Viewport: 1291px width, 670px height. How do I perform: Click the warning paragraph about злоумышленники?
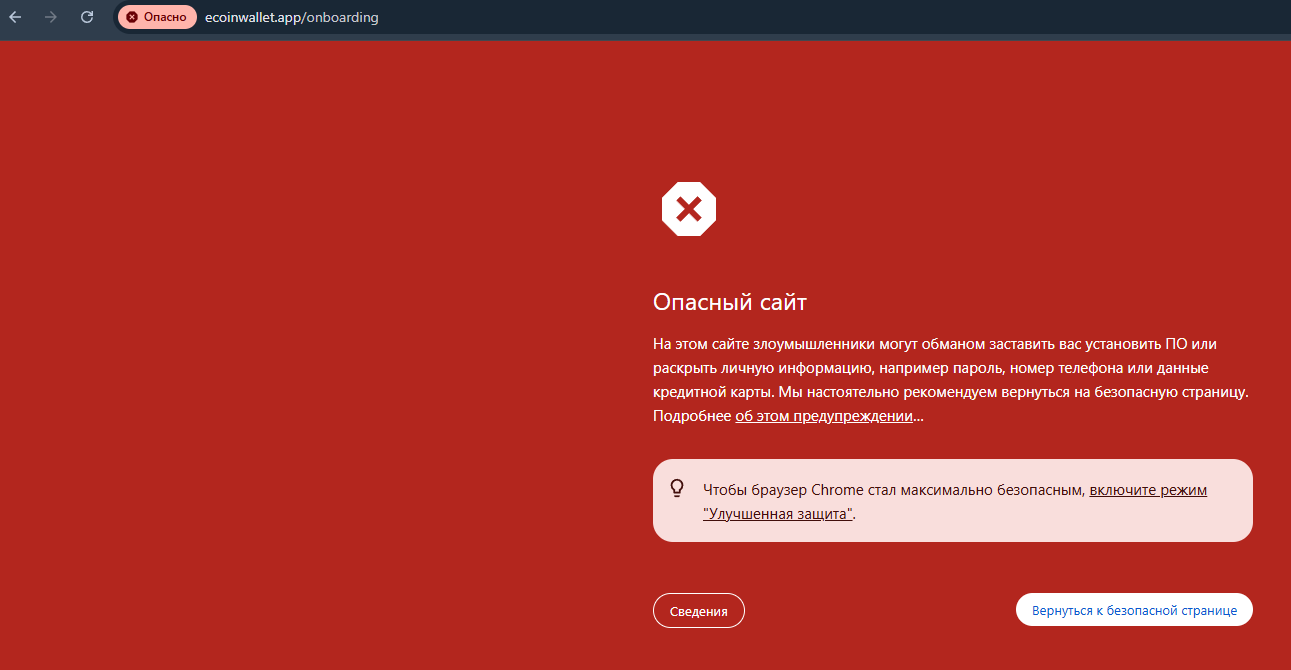tap(950, 368)
